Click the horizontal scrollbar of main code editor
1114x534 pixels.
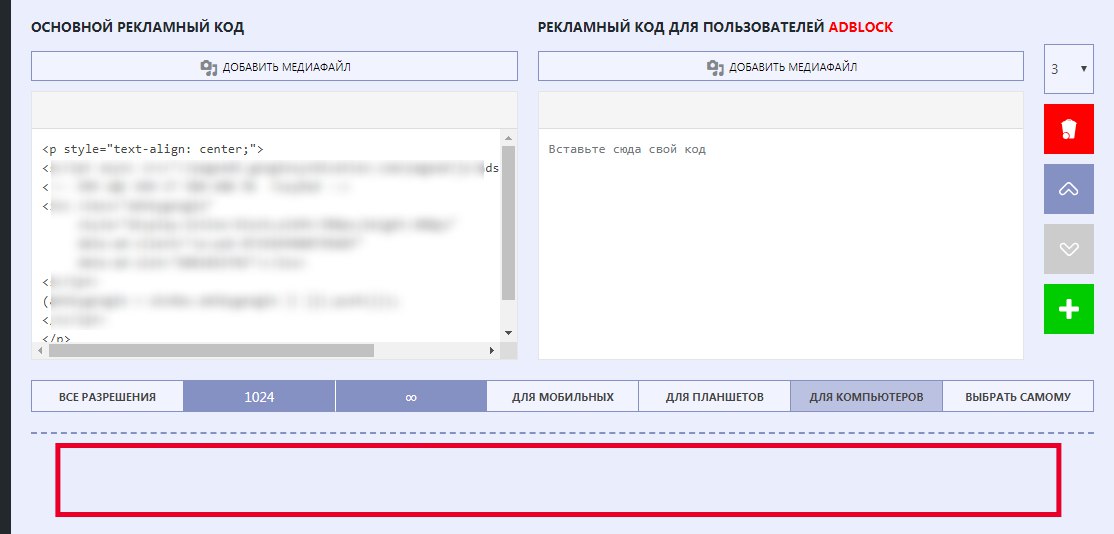click(x=211, y=350)
